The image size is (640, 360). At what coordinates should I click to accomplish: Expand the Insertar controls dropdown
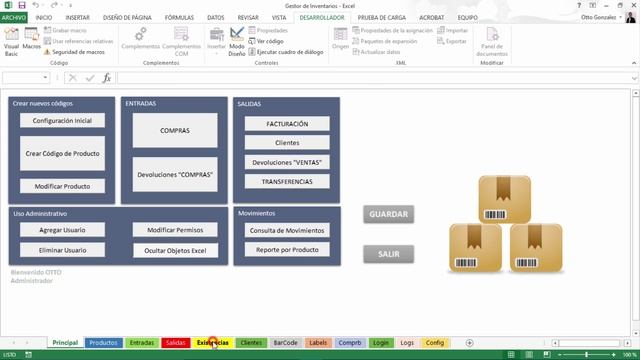[216, 42]
